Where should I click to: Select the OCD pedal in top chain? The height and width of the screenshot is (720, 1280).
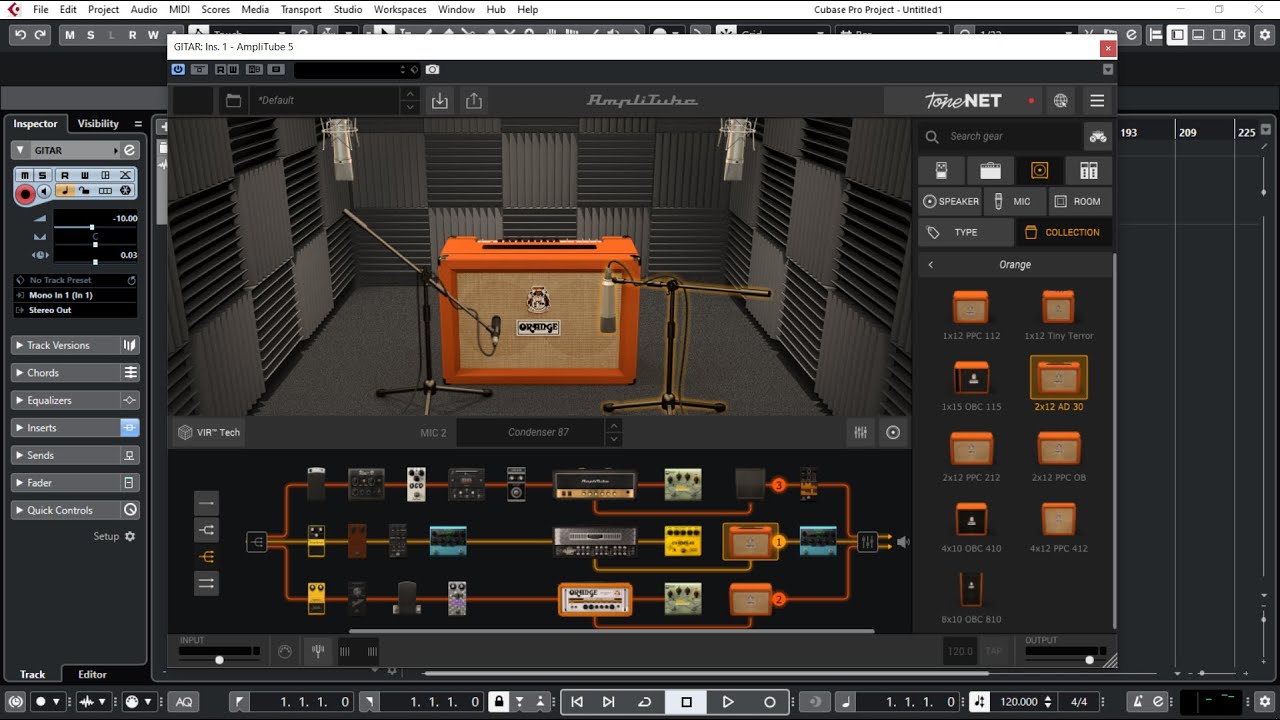[416, 484]
